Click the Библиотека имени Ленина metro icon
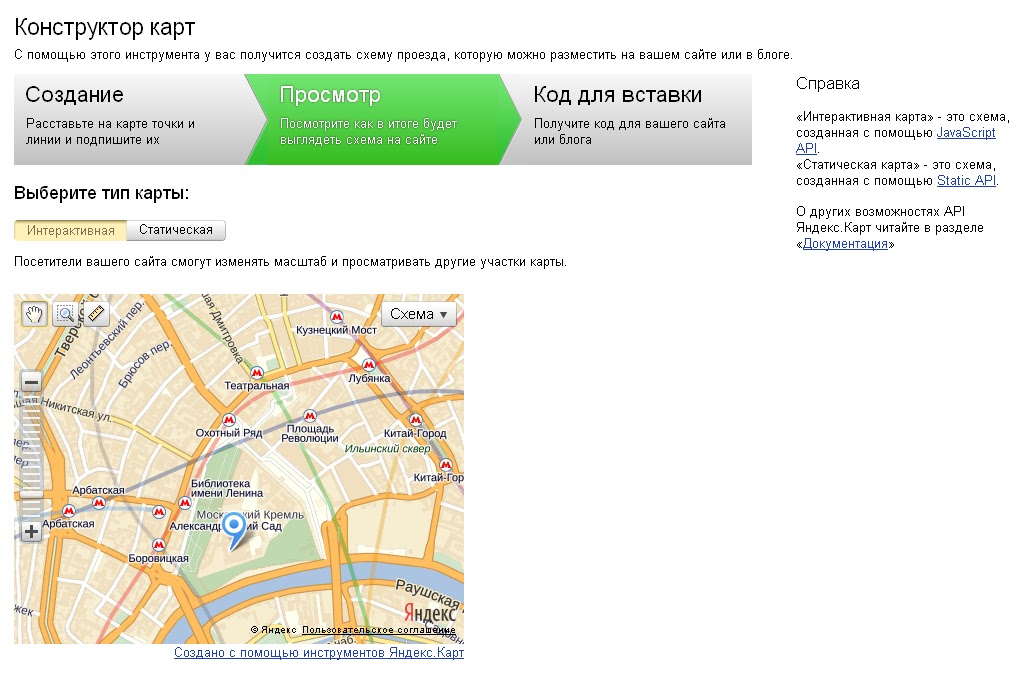The width and height of the screenshot is (1021, 697). [185, 503]
